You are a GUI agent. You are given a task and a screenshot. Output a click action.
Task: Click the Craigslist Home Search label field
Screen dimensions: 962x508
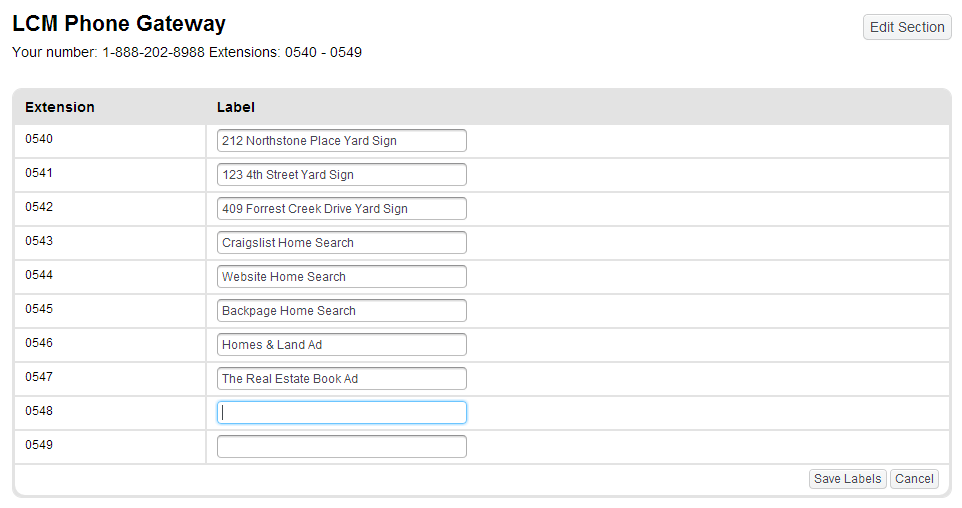coord(341,243)
